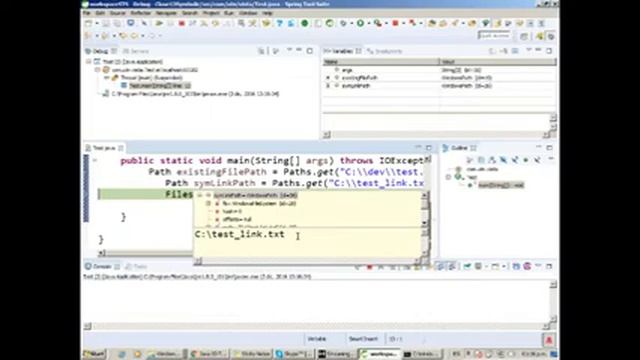This screenshot has height=360, width=640.
Task: Click the Skype taskbar button
Action: 293,354
